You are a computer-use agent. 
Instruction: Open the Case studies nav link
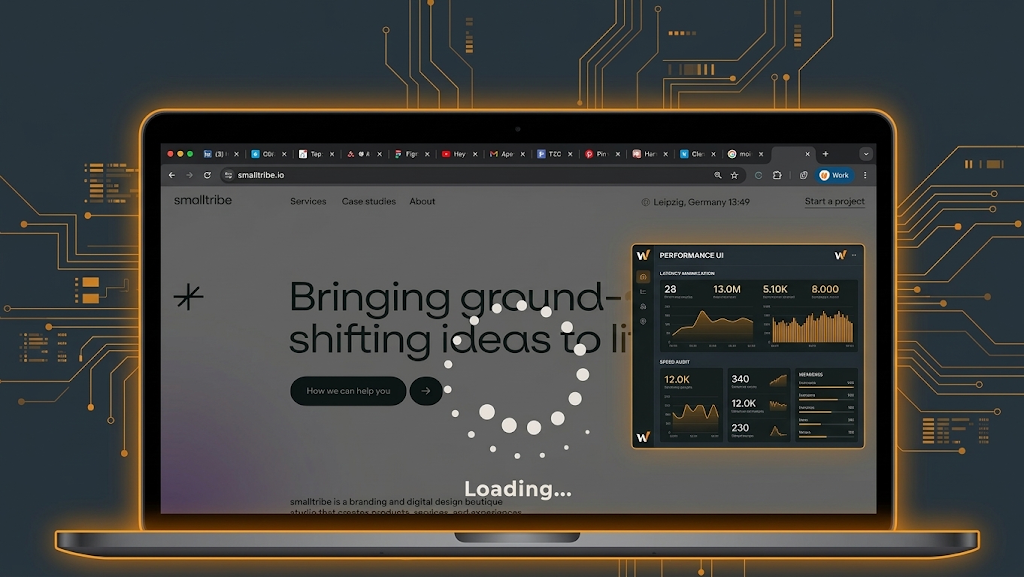(369, 201)
